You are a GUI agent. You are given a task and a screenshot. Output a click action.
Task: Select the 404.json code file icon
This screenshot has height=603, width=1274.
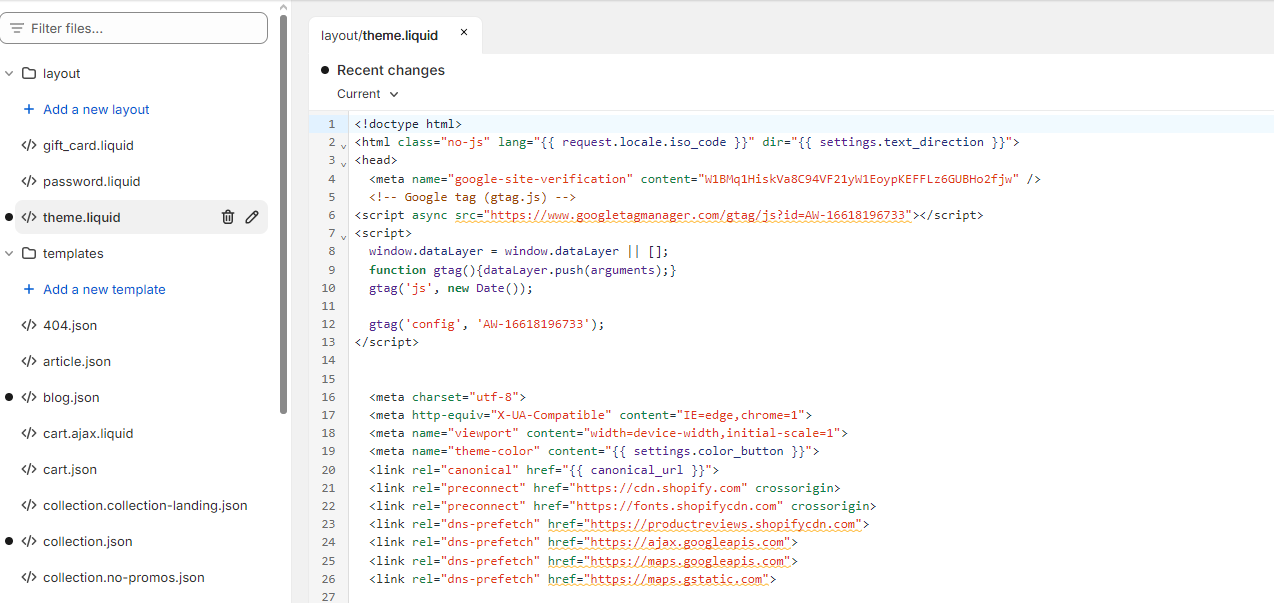29,325
